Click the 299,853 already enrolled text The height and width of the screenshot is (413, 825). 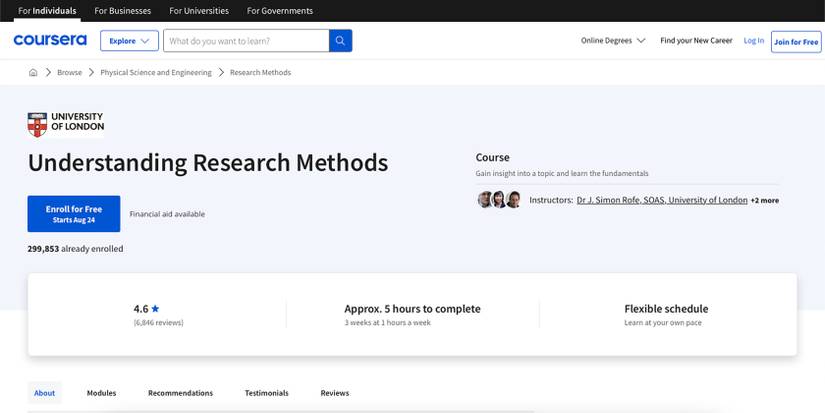tap(75, 248)
